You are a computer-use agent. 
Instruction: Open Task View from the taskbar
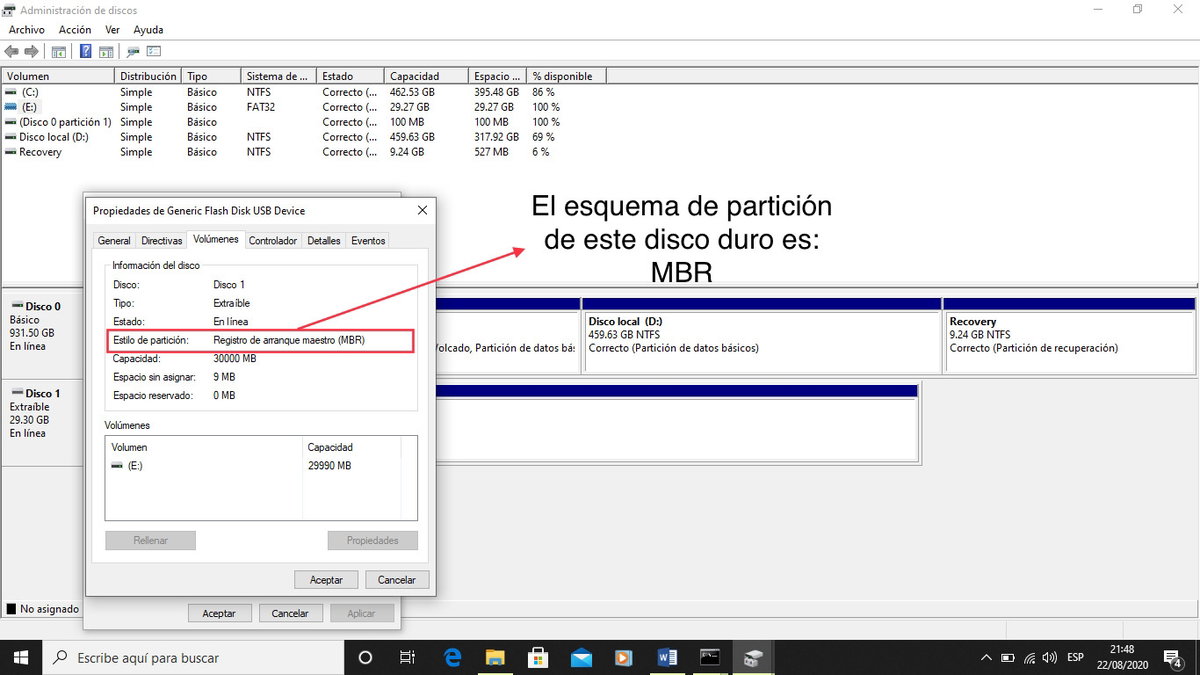point(407,657)
